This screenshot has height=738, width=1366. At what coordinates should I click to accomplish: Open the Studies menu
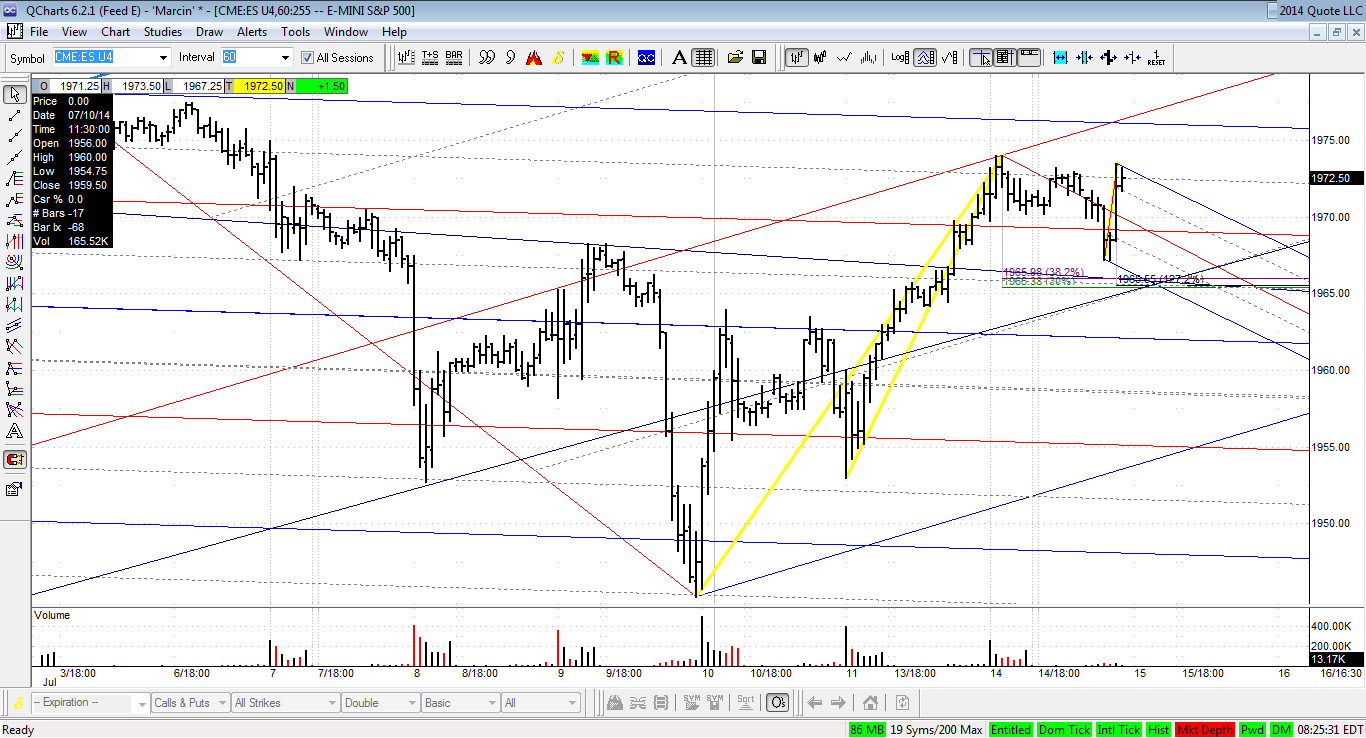point(163,31)
